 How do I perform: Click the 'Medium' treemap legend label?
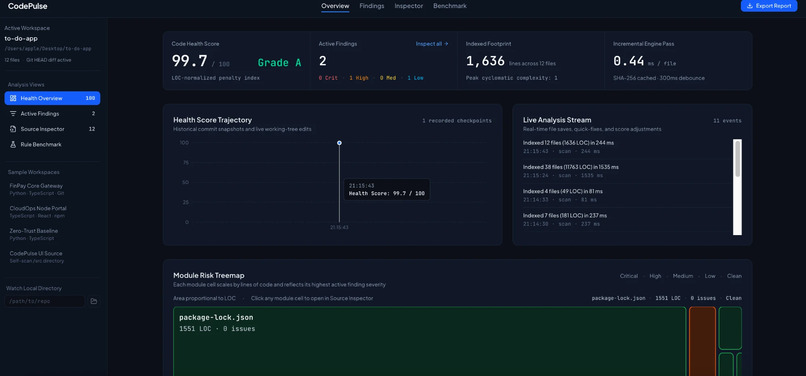683,276
